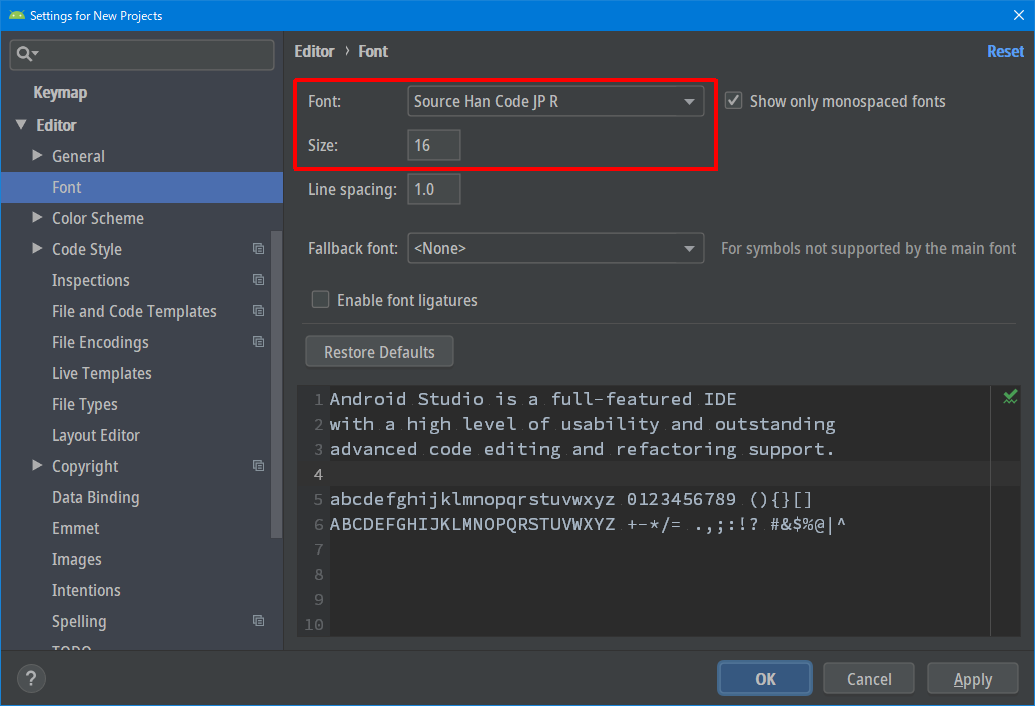Click the Cancel button
Image resolution: width=1035 pixels, height=706 pixels.
coord(869,679)
